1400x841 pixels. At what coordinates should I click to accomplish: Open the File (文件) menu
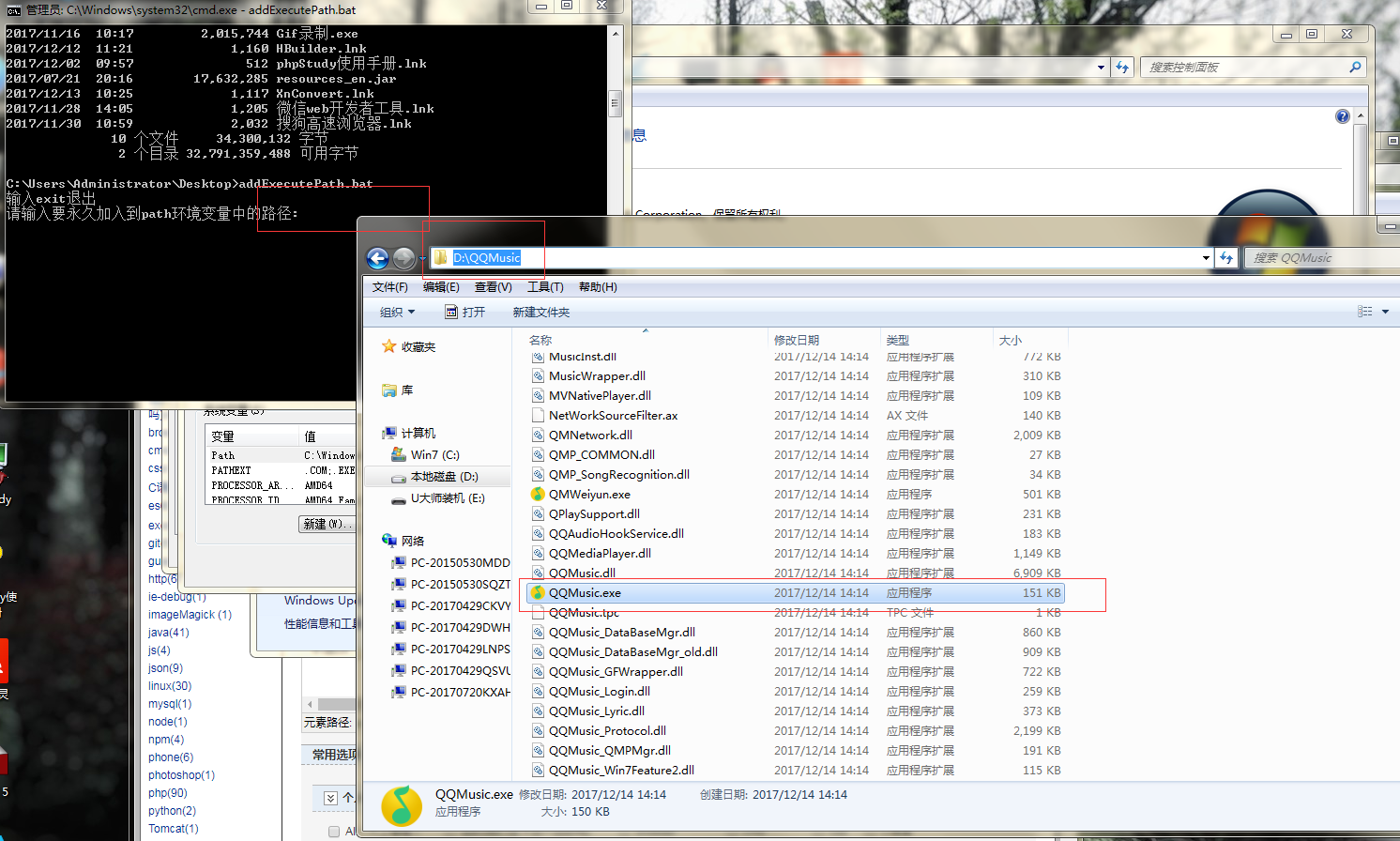[390, 287]
